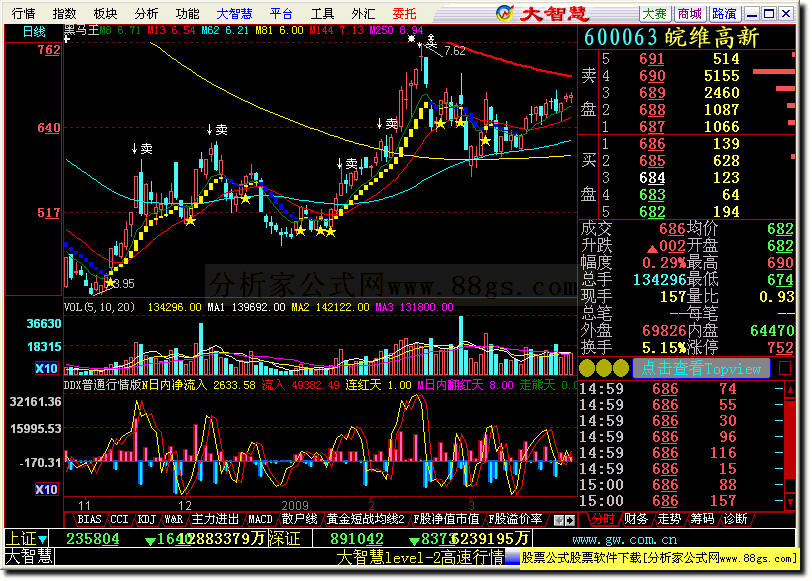812x581 pixels.
Task: Open the 委托 menu
Action: [404, 13]
